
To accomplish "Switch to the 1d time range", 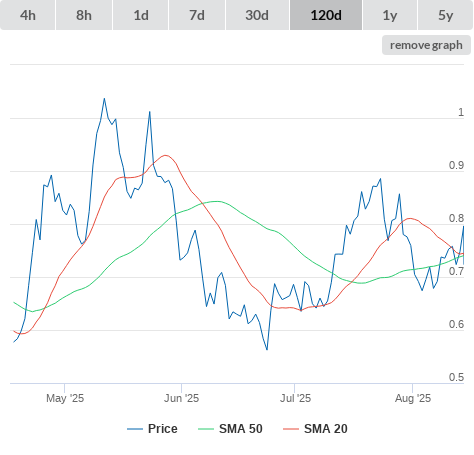I will coord(141,15).
